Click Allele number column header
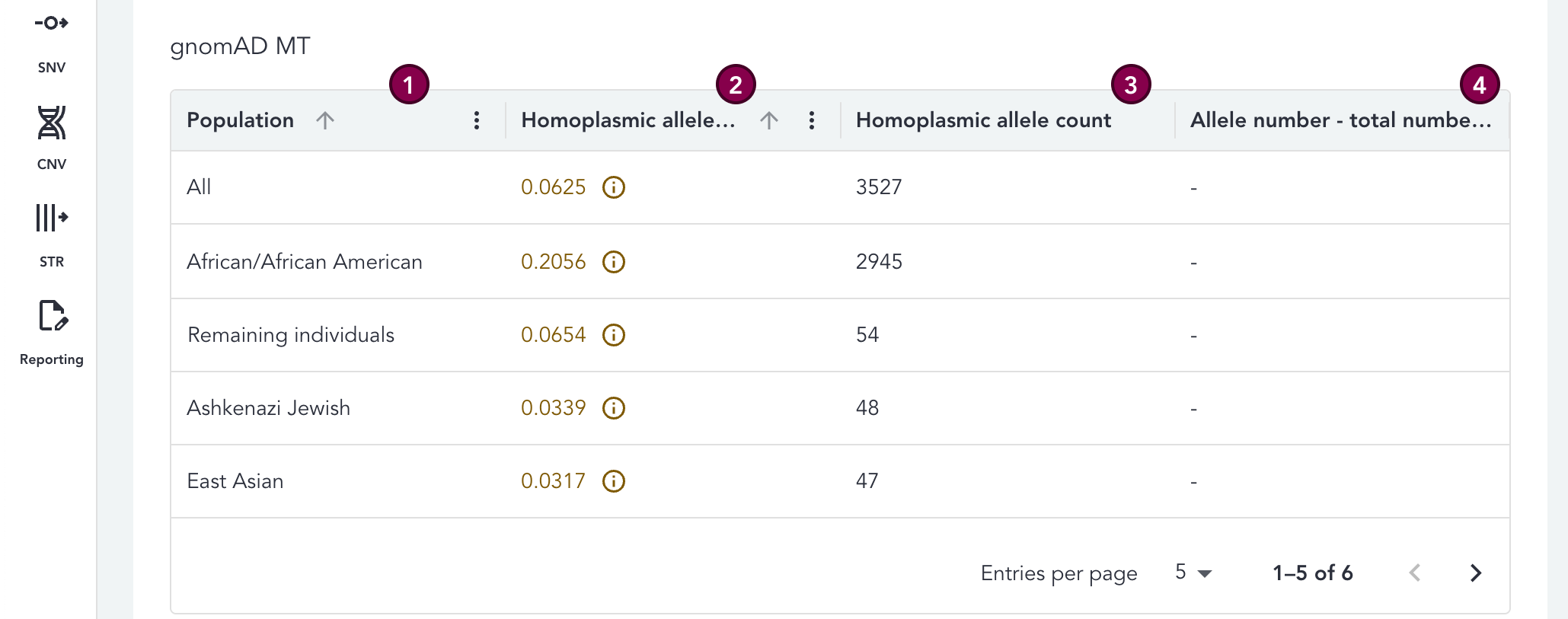1568x619 pixels. point(1340,120)
